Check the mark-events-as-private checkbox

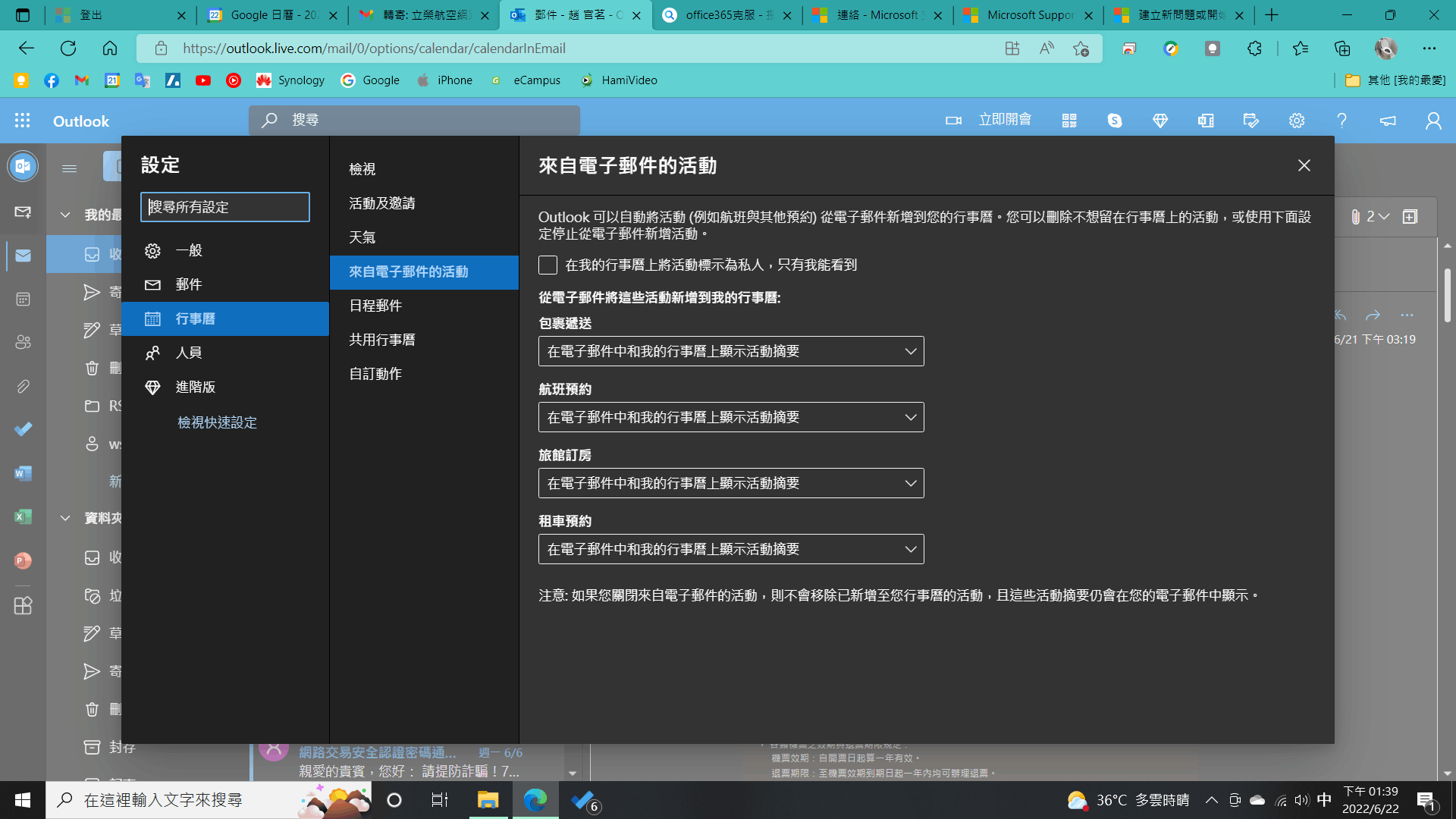[x=548, y=265]
